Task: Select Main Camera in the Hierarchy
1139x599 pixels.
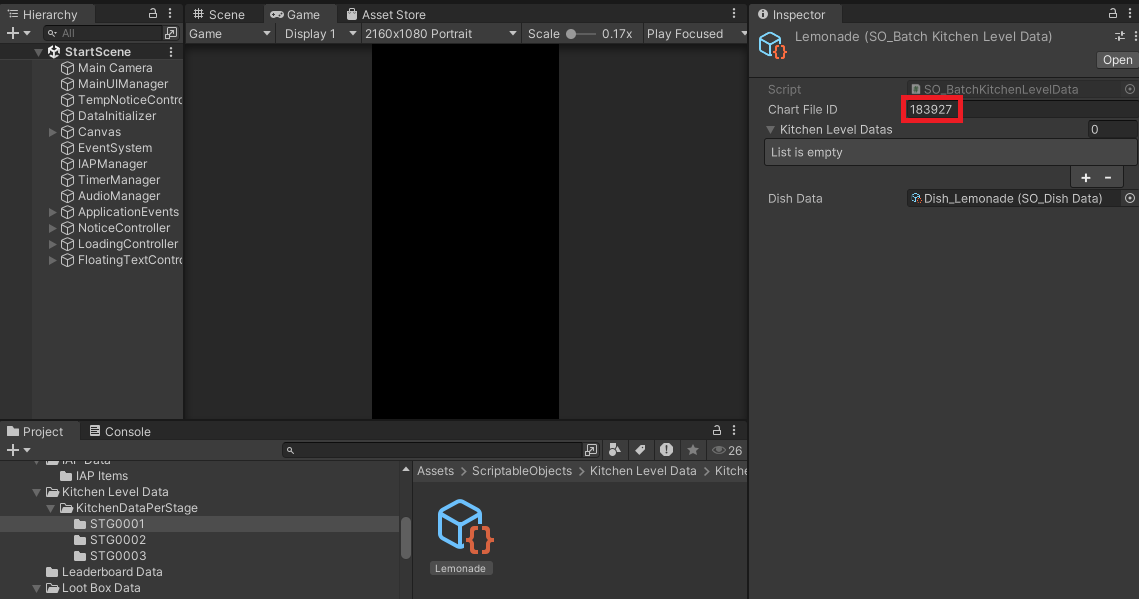Action: point(115,68)
